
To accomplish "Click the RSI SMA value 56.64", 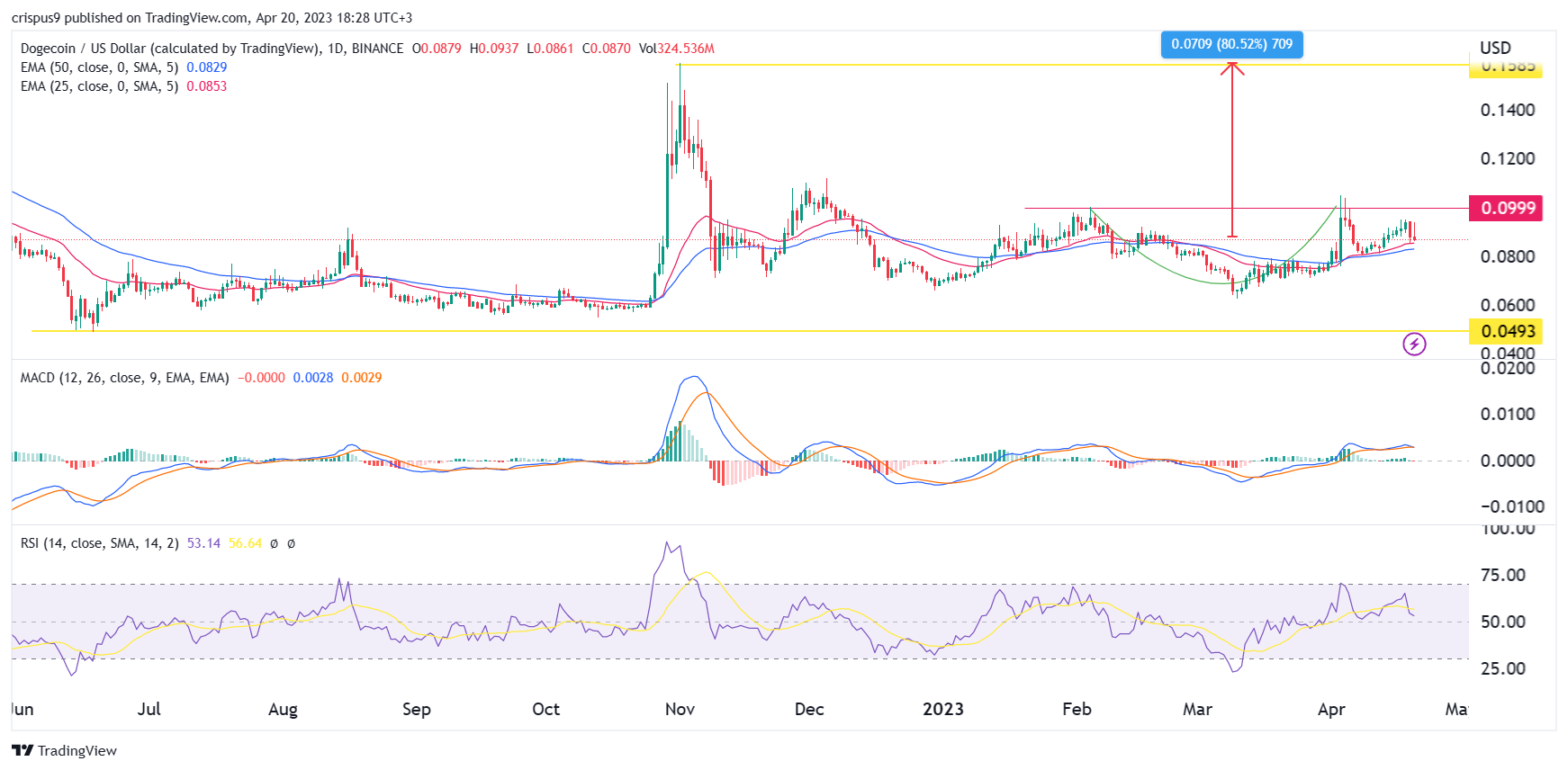I will pos(245,543).
